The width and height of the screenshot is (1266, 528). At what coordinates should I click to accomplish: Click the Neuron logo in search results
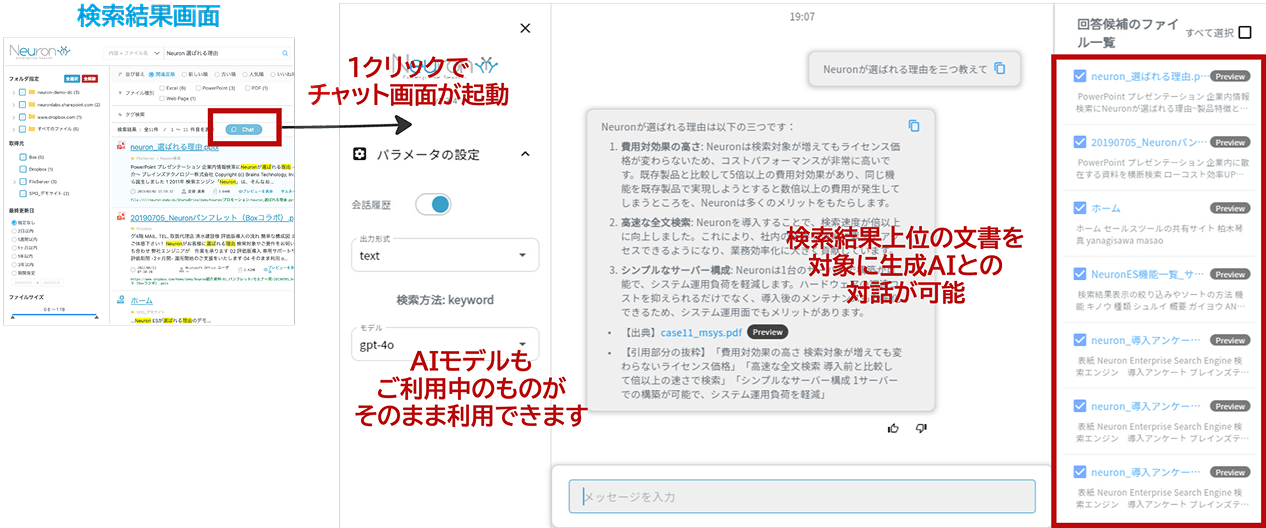39,52
